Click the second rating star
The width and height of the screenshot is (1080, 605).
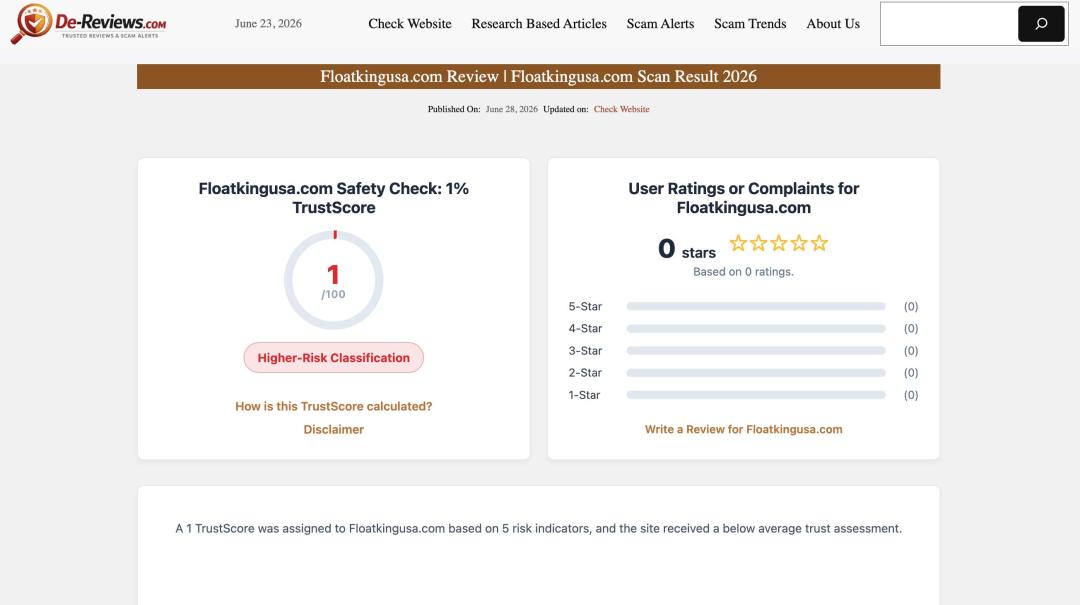758,243
